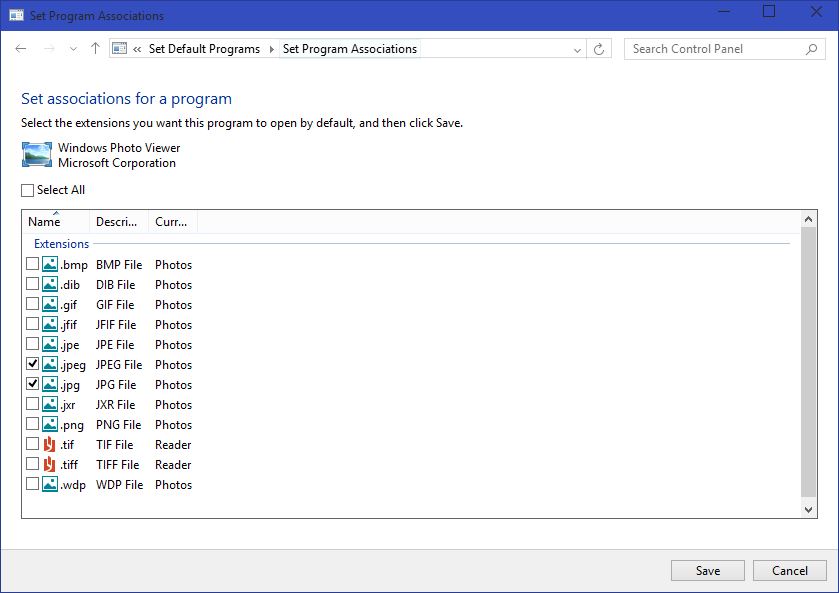
Task: Open the Set Default Programs breadcrumb
Action: (204, 49)
